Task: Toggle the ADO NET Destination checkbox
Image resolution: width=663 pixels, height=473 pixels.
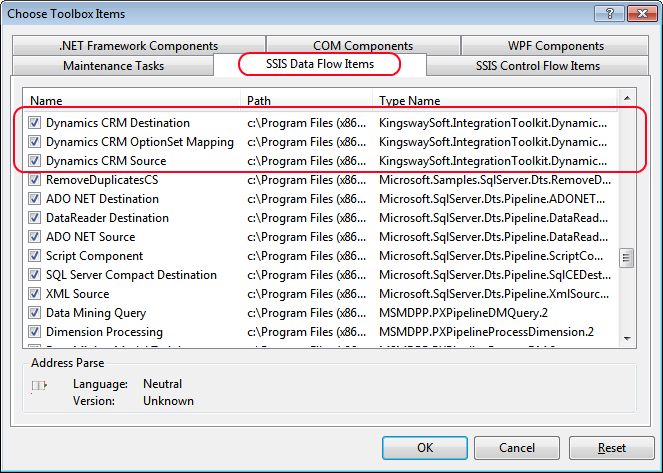Action: tap(34, 199)
